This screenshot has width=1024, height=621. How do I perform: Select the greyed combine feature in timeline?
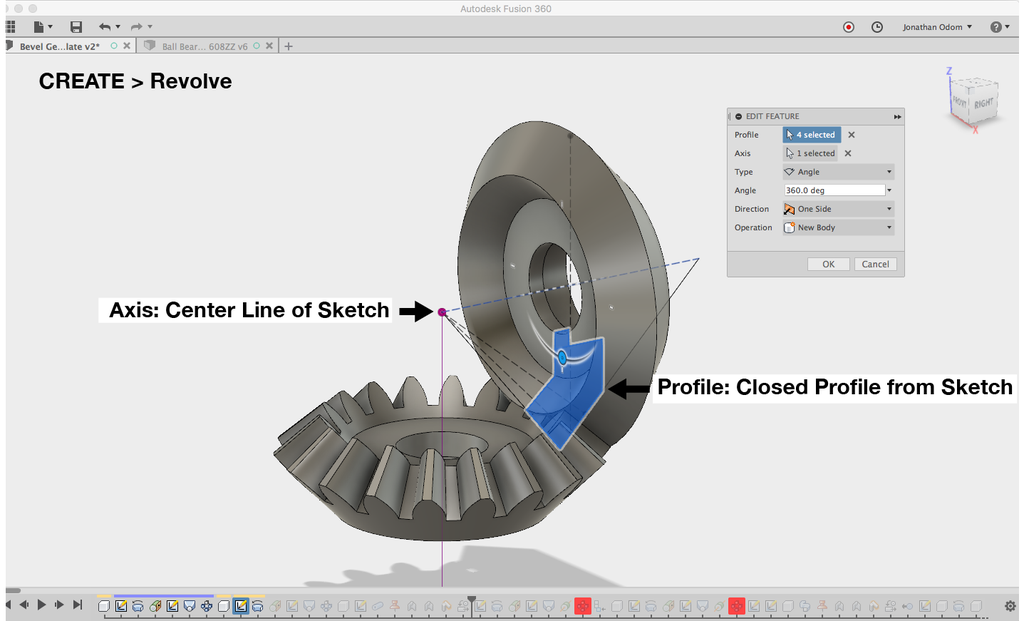(805, 606)
